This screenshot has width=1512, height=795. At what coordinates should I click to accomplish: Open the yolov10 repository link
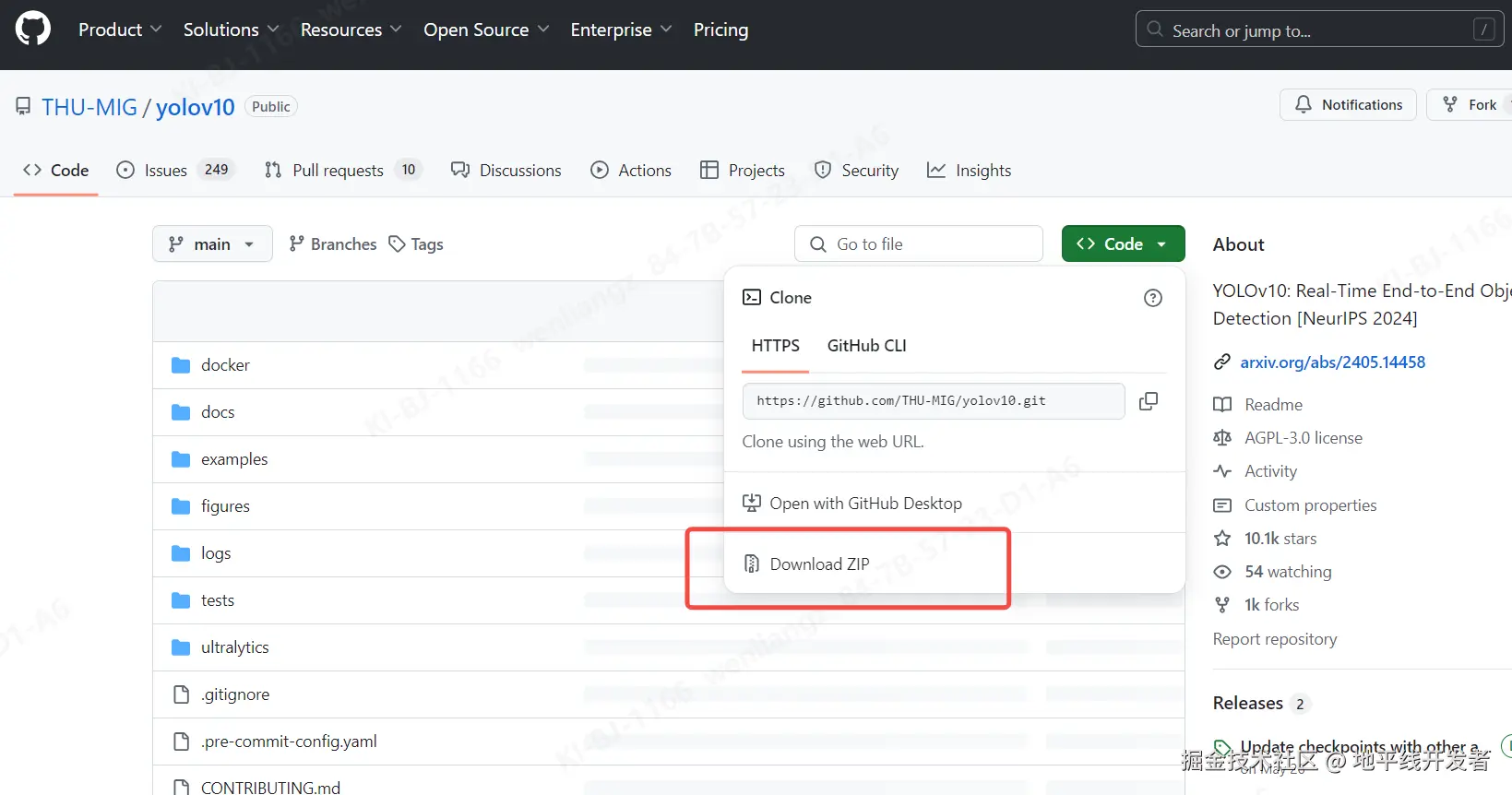[196, 107]
